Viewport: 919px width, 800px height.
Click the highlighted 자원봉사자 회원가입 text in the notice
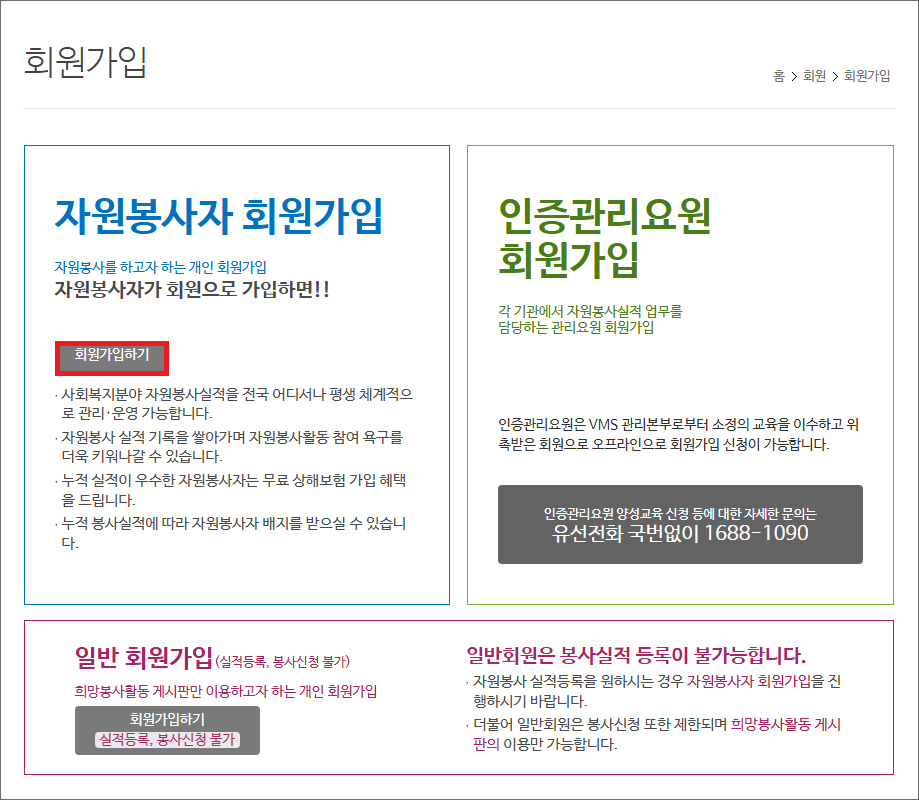[749, 681]
